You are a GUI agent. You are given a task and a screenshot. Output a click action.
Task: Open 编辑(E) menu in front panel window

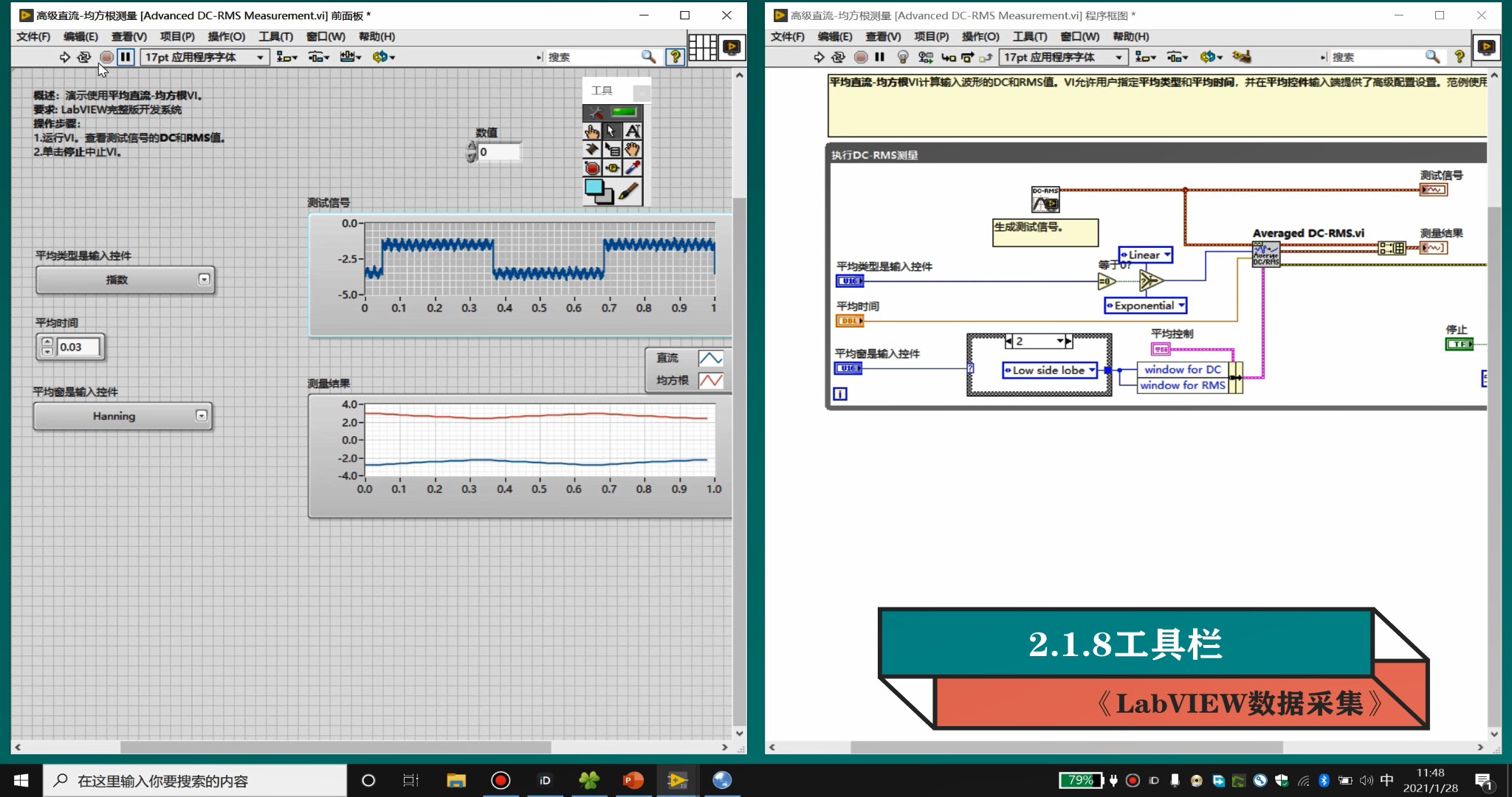coord(80,36)
